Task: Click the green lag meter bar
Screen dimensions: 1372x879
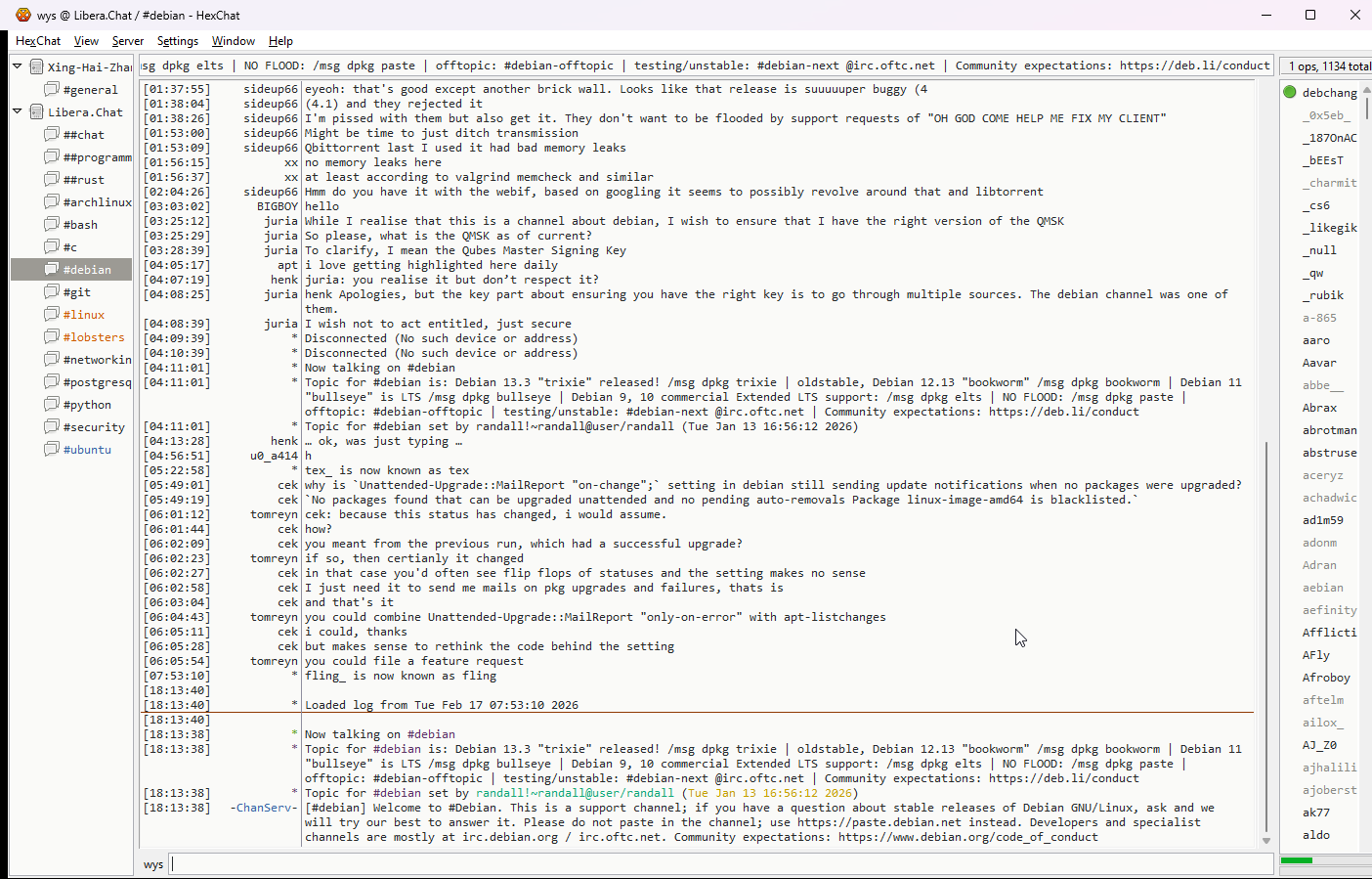Action: click(1297, 860)
